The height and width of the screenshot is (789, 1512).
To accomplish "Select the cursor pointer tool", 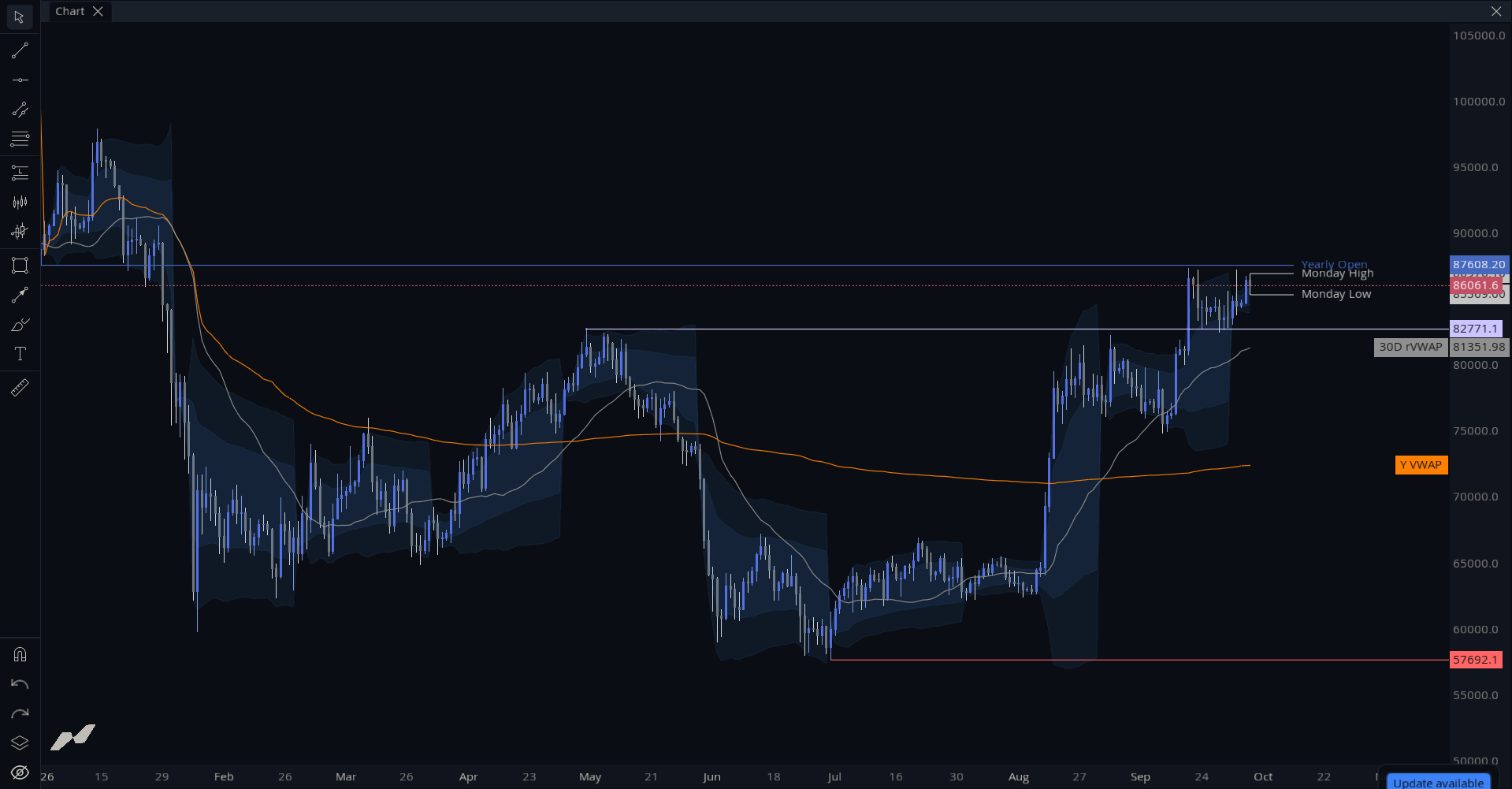I will (x=20, y=17).
